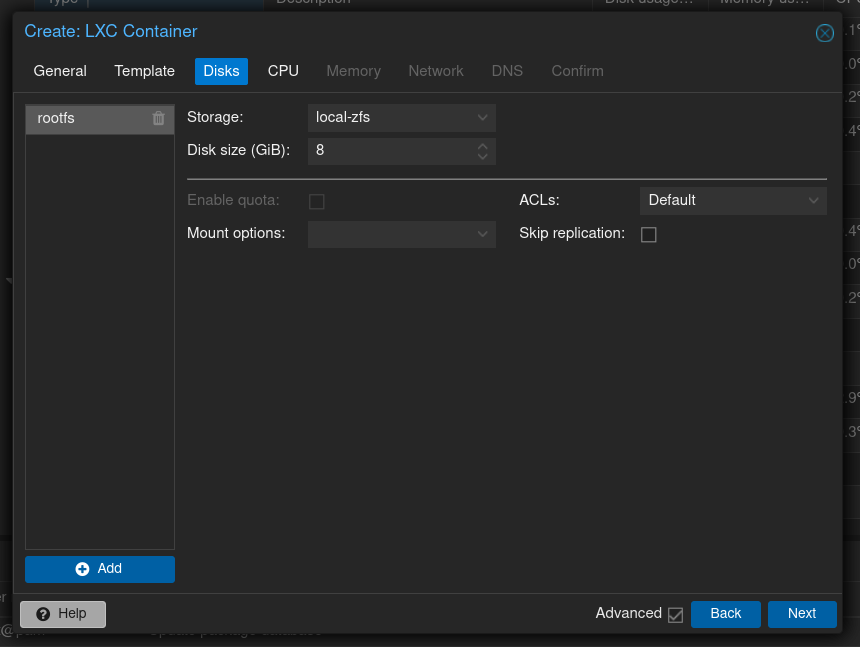Select the Disks tab
The width and height of the screenshot is (860, 647).
[x=221, y=71]
